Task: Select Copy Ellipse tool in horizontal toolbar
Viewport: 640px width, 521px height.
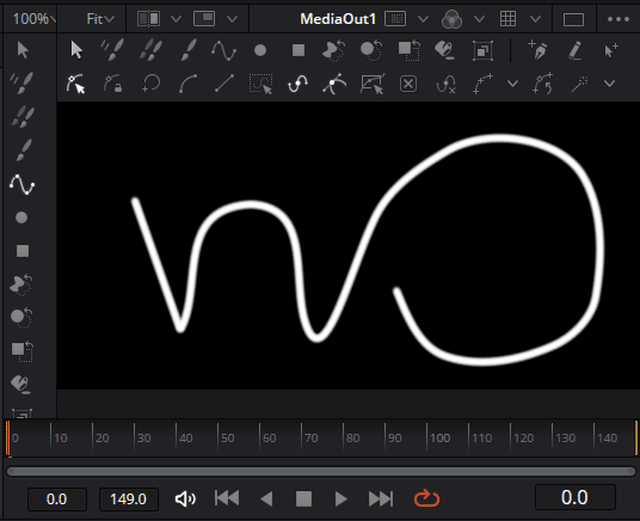Action: click(371, 51)
